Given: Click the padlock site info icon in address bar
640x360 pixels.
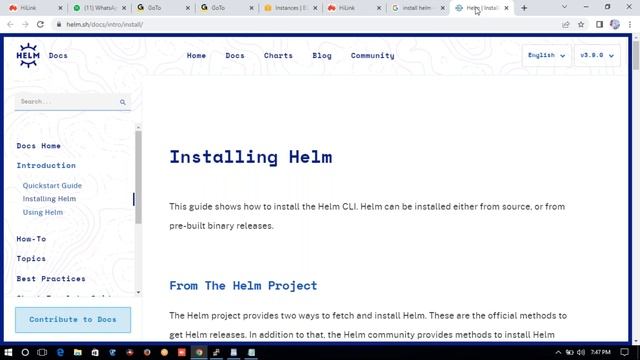Looking at the screenshot, I should click(59, 24).
